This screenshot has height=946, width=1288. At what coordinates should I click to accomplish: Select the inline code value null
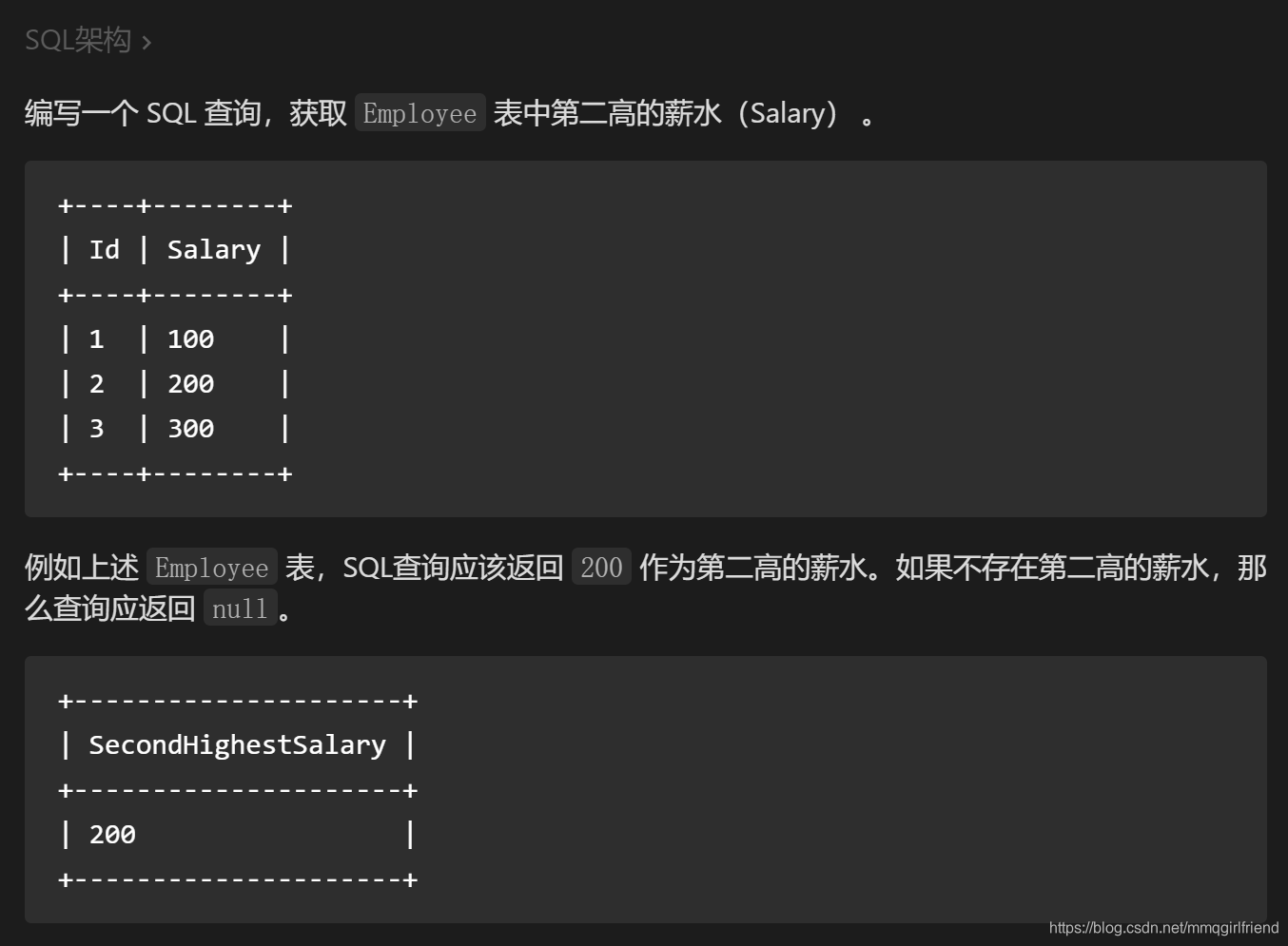pos(240,608)
